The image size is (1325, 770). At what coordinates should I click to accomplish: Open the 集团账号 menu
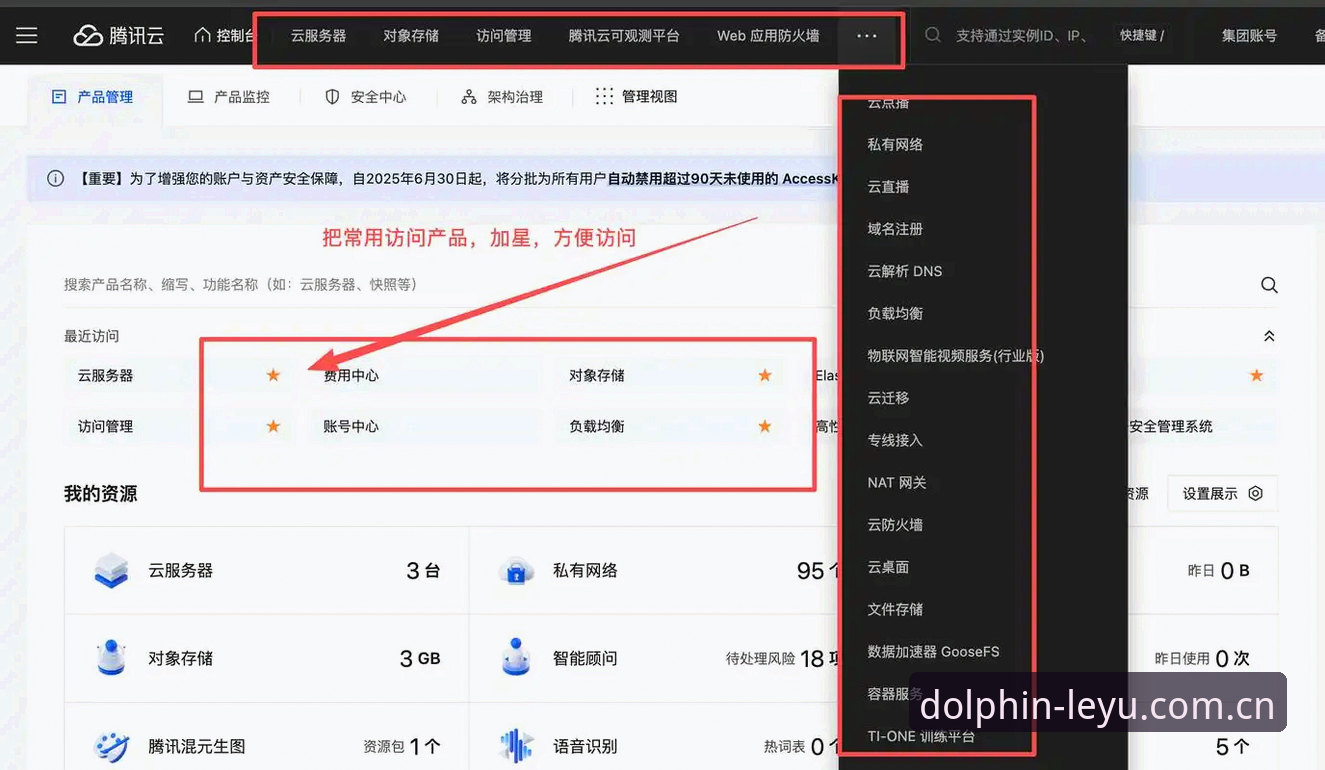(x=1249, y=35)
